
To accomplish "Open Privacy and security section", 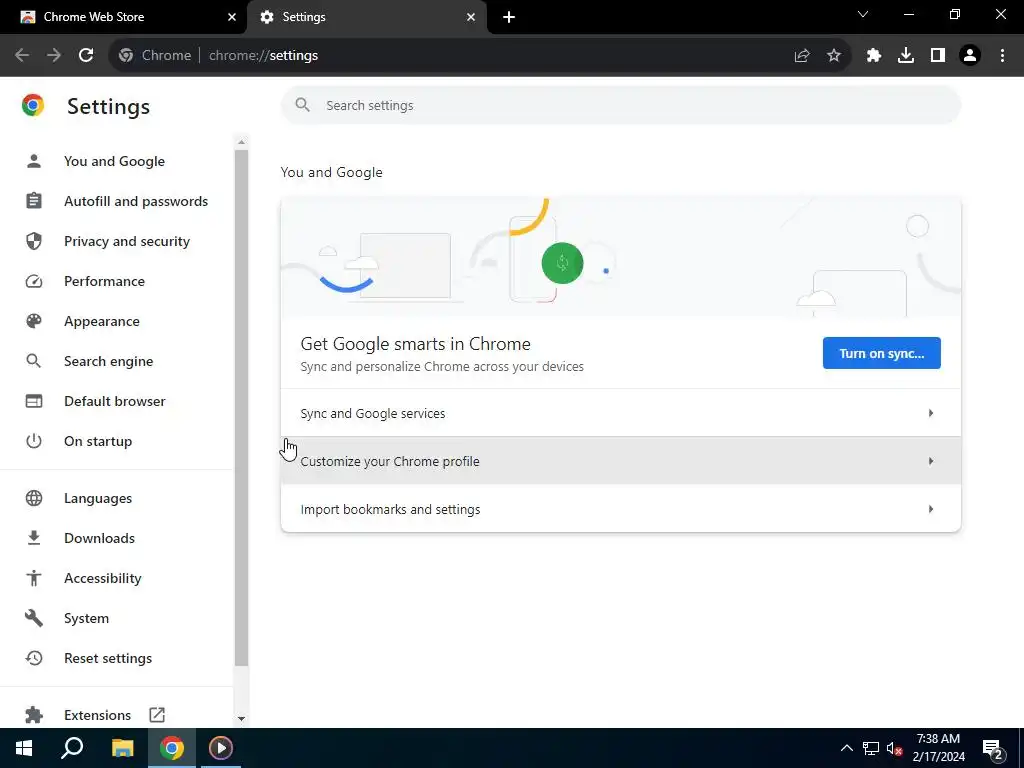I will (x=127, y=241).
